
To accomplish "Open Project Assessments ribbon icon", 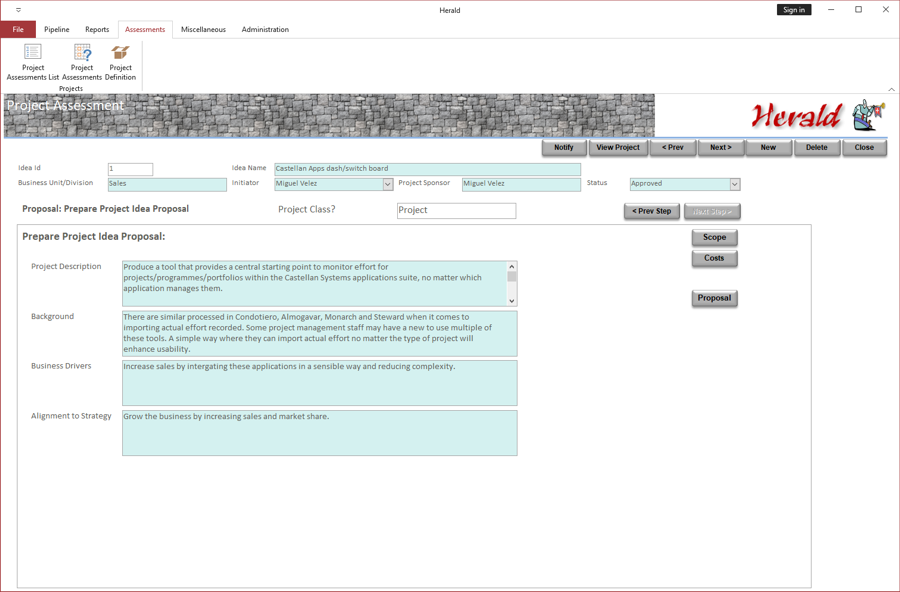I will pyautogui.click(x=82, y=61).
